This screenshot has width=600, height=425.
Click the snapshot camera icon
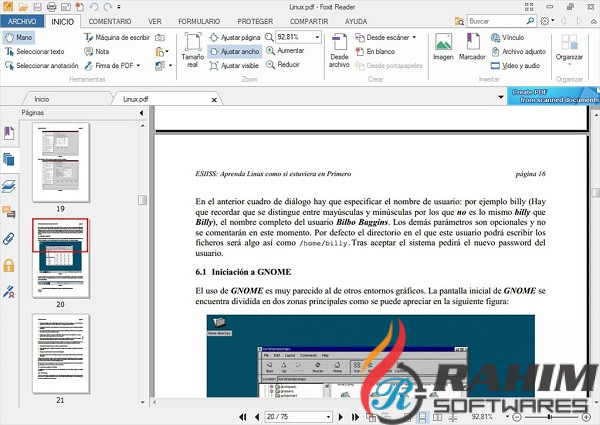tap(160, 37)
